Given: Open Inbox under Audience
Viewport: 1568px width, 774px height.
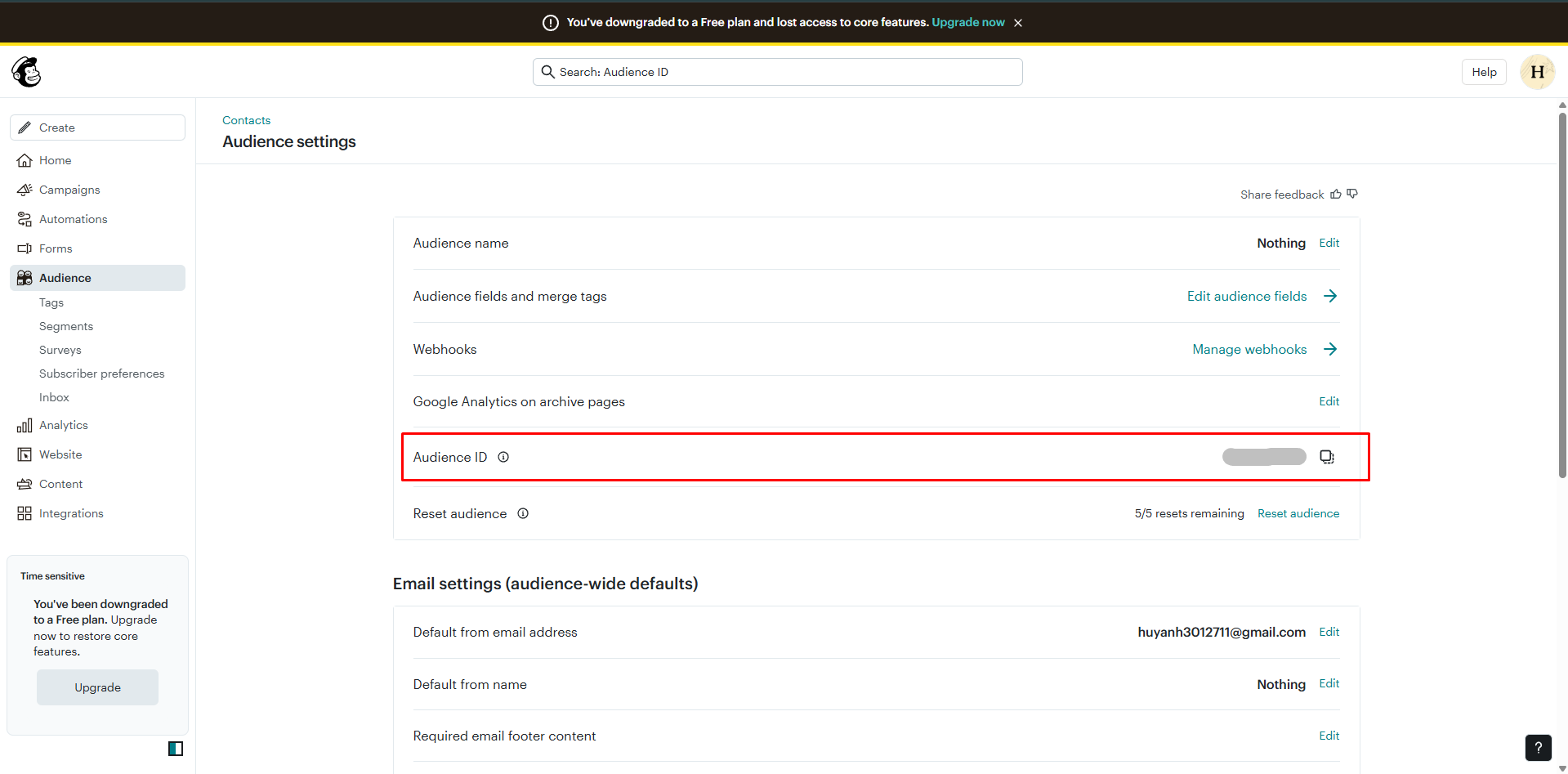Looking at the screenshot, I should coord(54,397).
